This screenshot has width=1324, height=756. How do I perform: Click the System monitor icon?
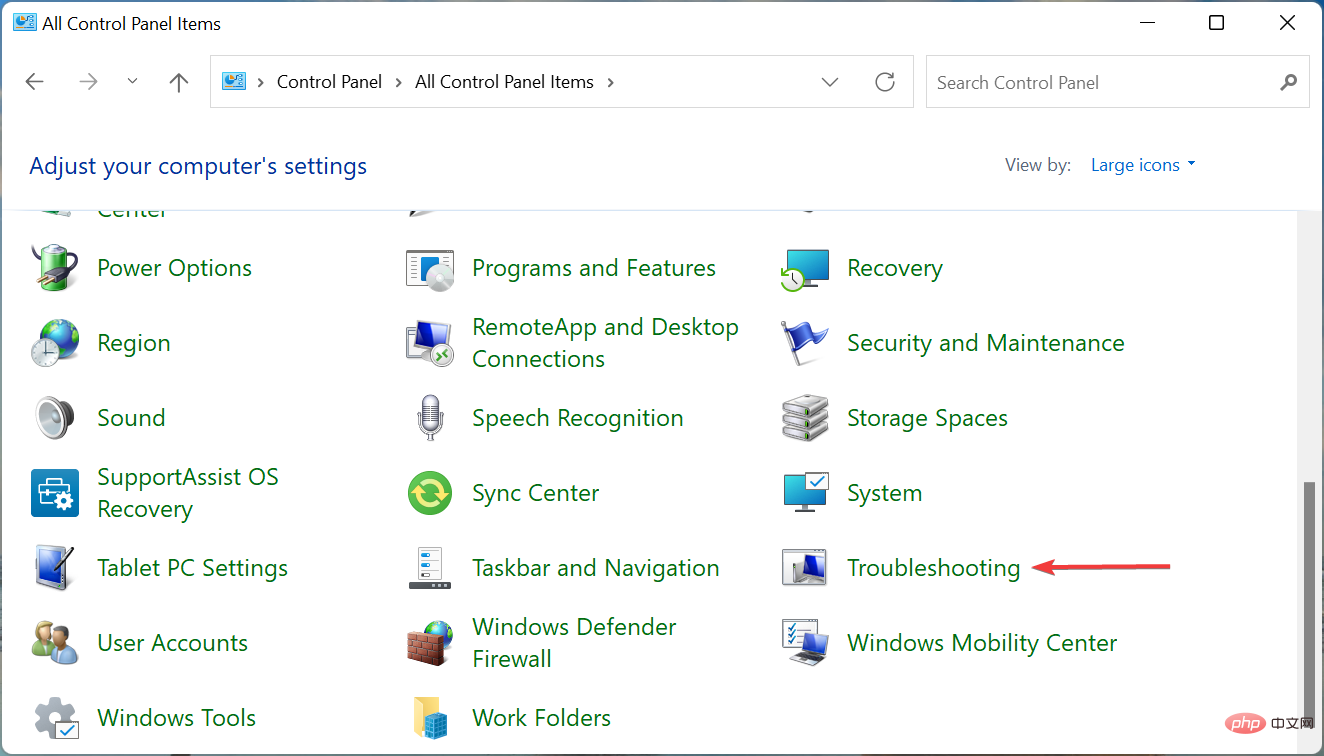point(805,493)
